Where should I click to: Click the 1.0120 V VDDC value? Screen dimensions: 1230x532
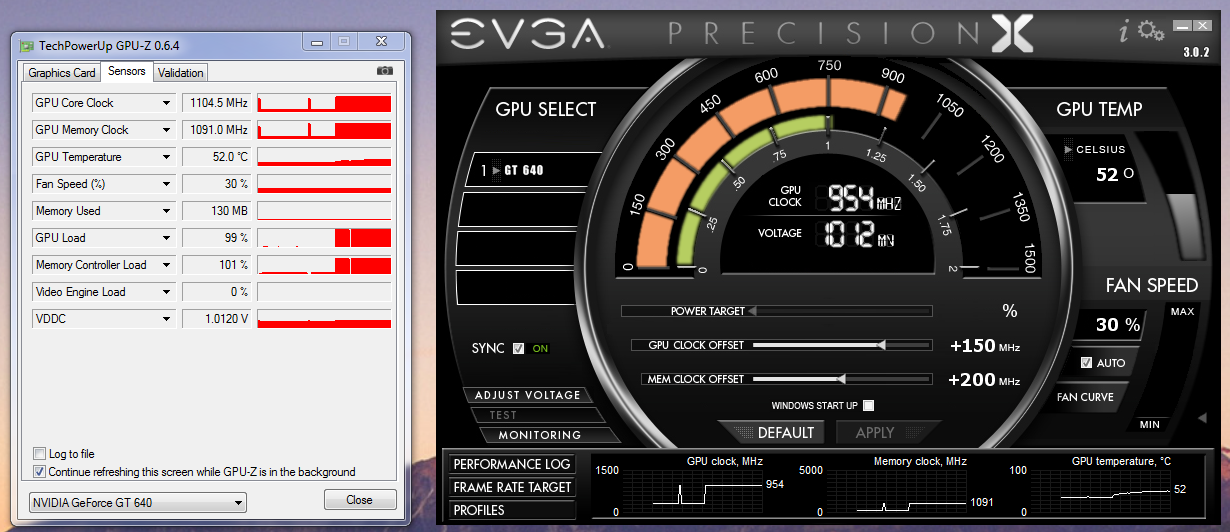click(215, 319)
